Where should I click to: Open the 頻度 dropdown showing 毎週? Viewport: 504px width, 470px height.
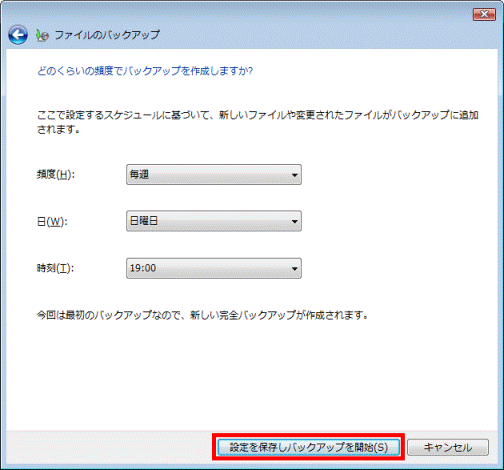(x=214, y=174)
